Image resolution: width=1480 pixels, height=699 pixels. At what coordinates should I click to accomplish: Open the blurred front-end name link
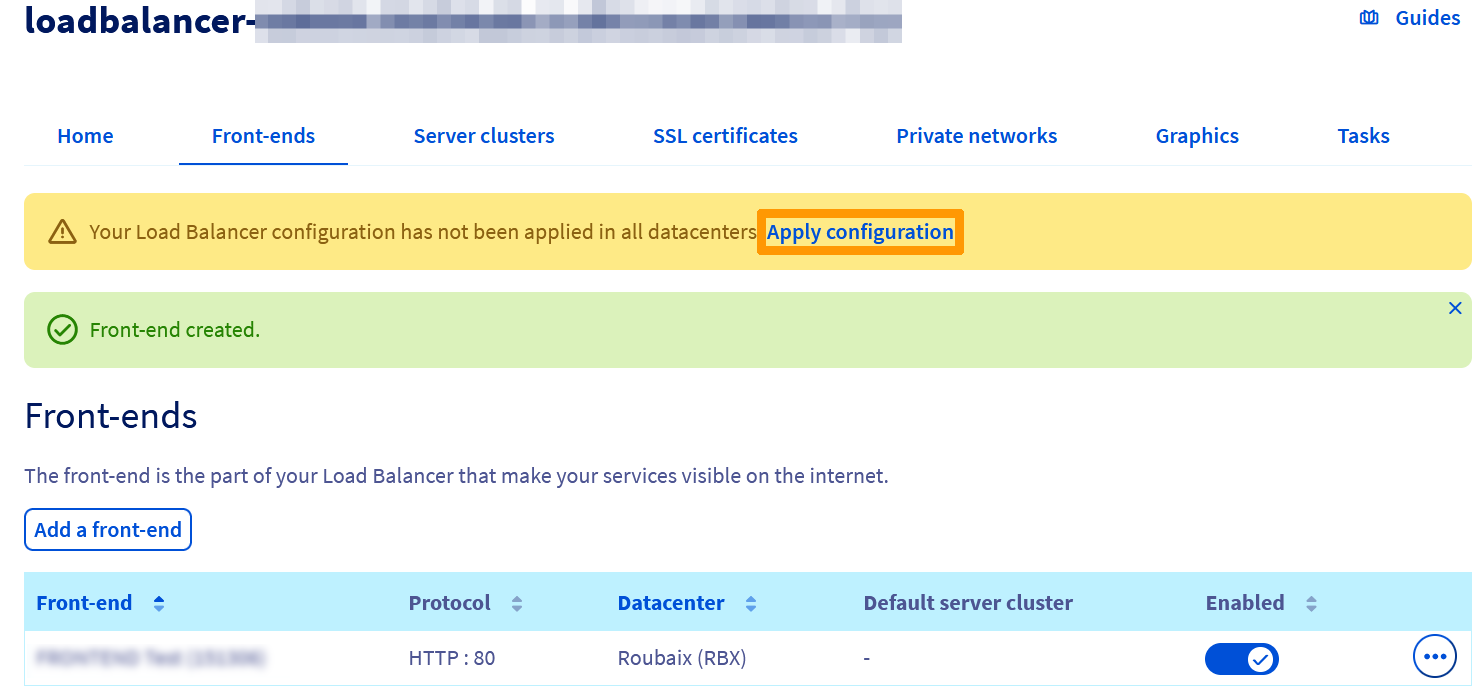point(150,658)
